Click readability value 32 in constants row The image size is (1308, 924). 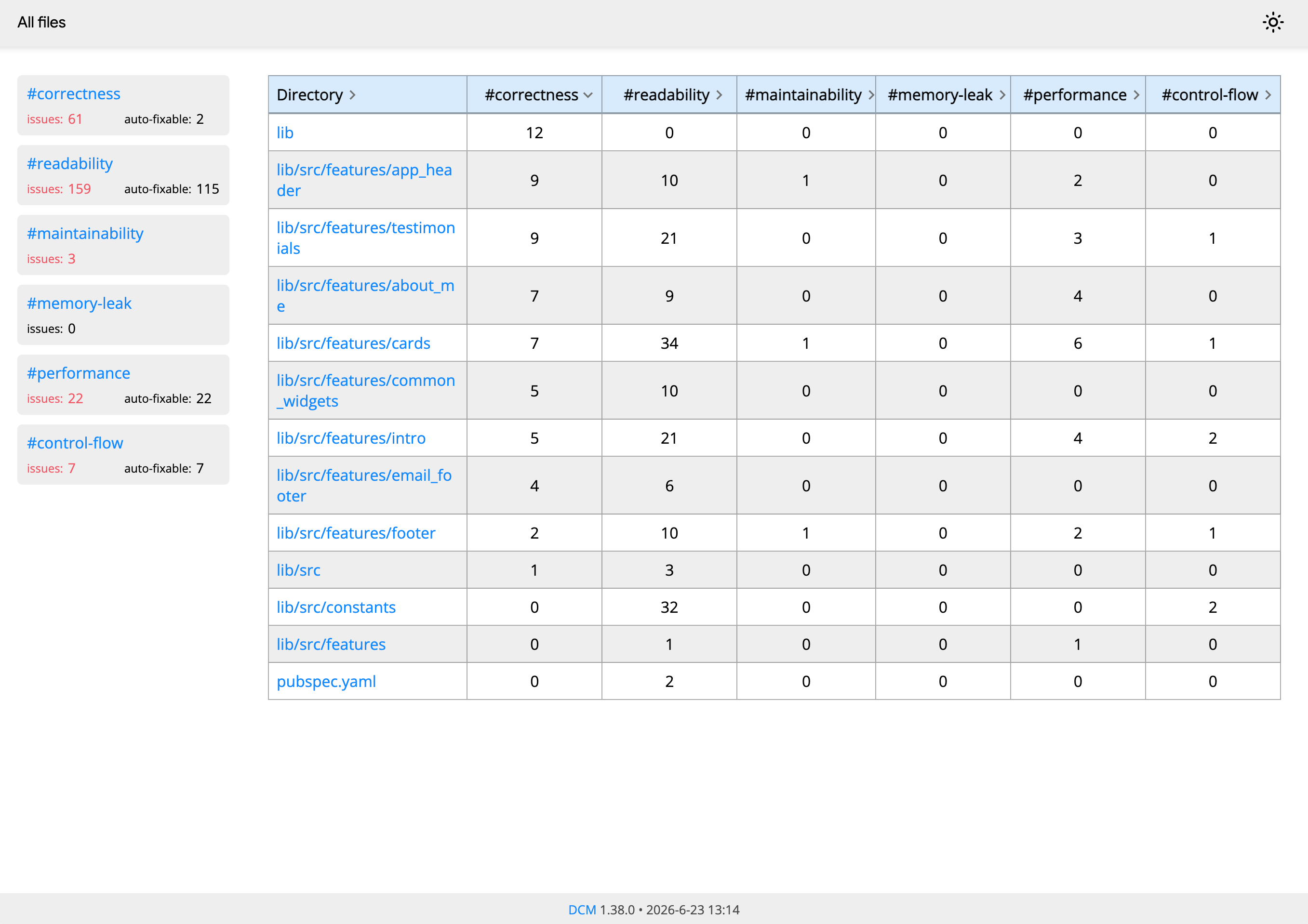tap(669, 607)
